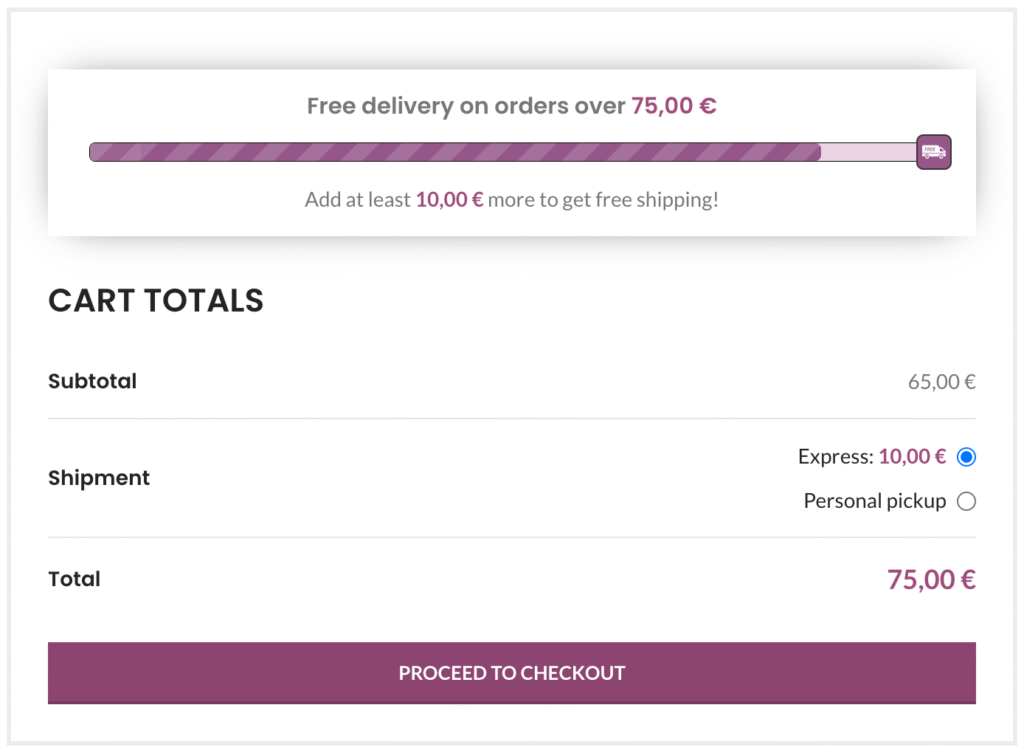Click the free delivery banner headline

tap(511, 105)
